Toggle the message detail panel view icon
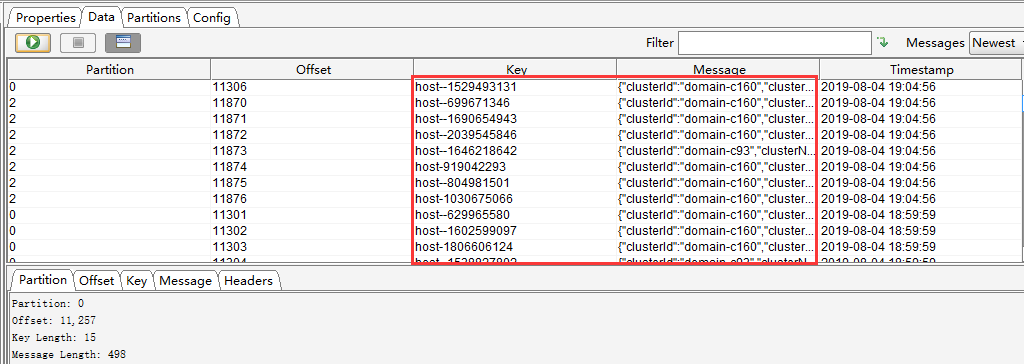This screenshot has width=1024, height=364. point(123,43)
